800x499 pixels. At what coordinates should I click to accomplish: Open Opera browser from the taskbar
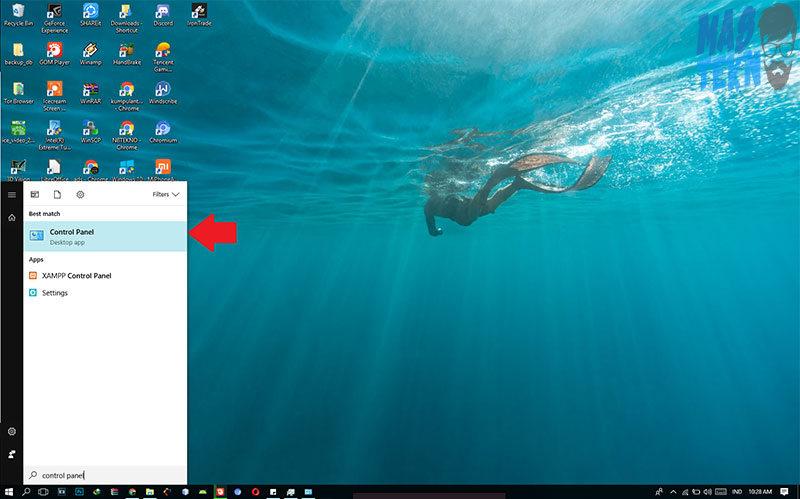[256, 492]
